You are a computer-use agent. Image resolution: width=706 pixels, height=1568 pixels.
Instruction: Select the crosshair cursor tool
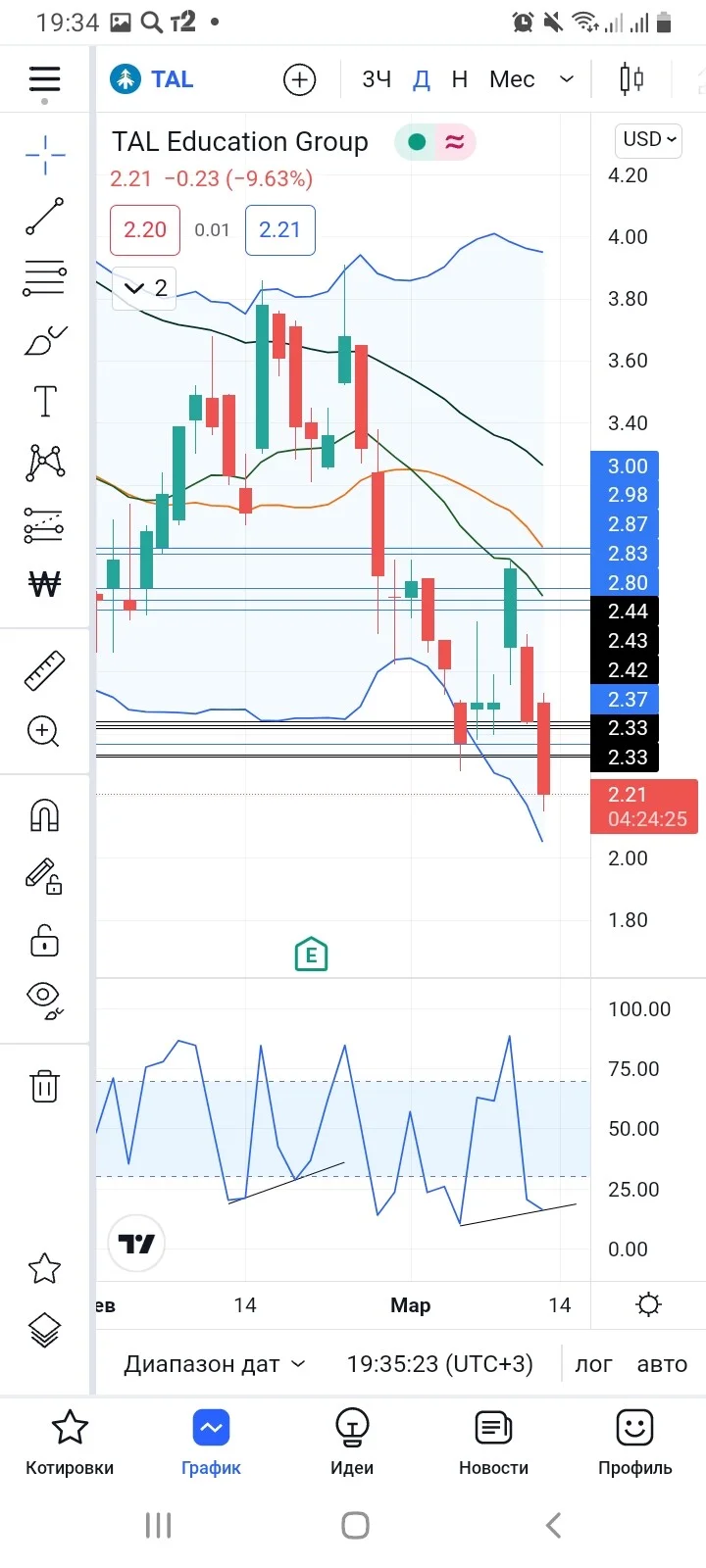(x=44, y=155)
